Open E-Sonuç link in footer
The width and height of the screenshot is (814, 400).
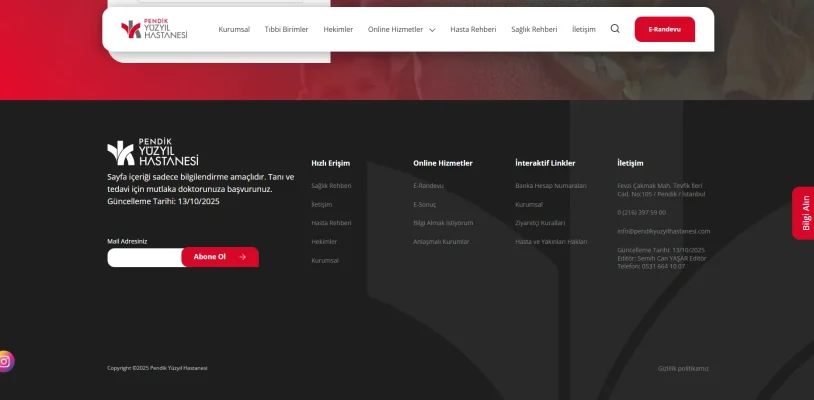click(424, 204)
